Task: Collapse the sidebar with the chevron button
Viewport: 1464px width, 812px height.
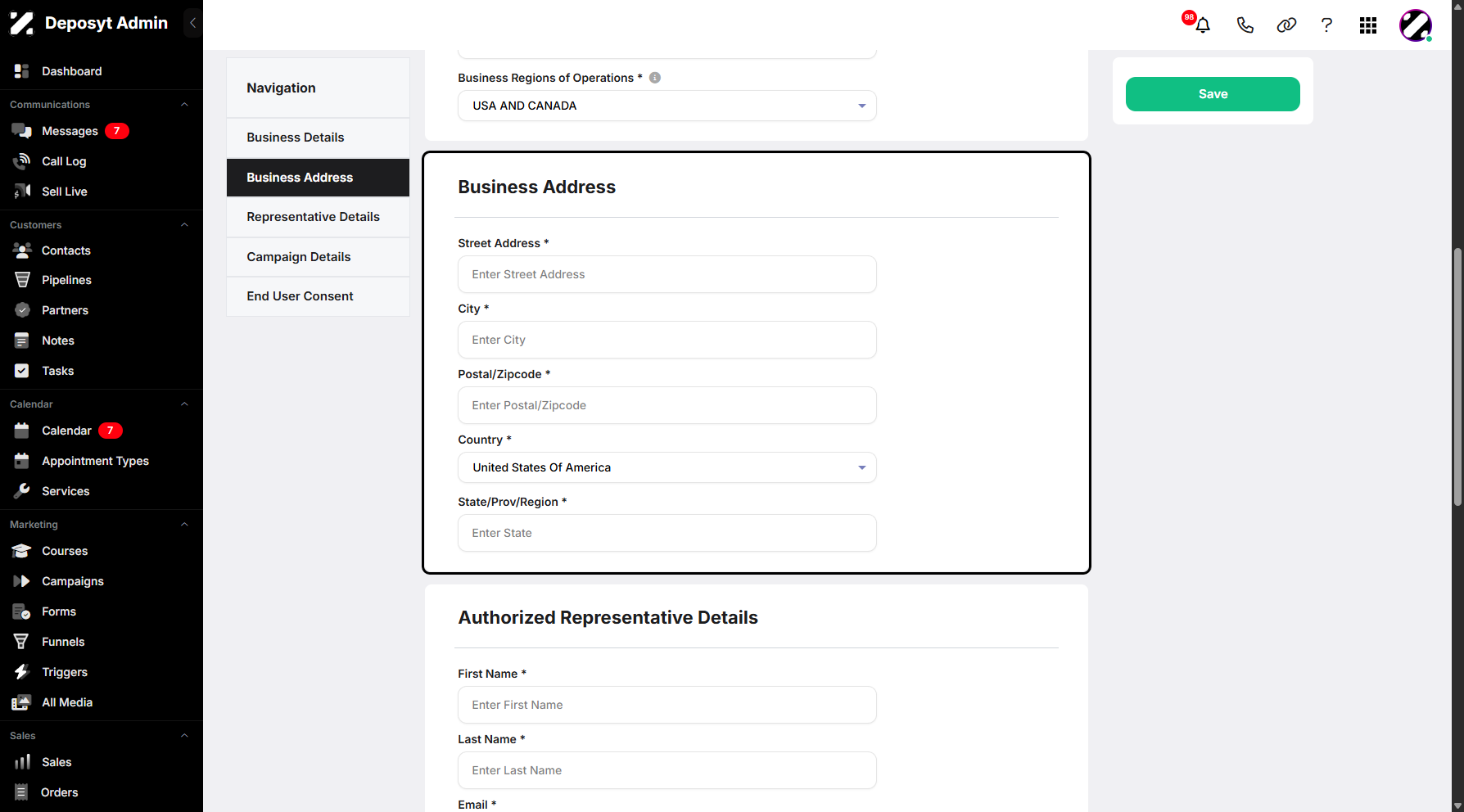Action: tap(192, 23)
